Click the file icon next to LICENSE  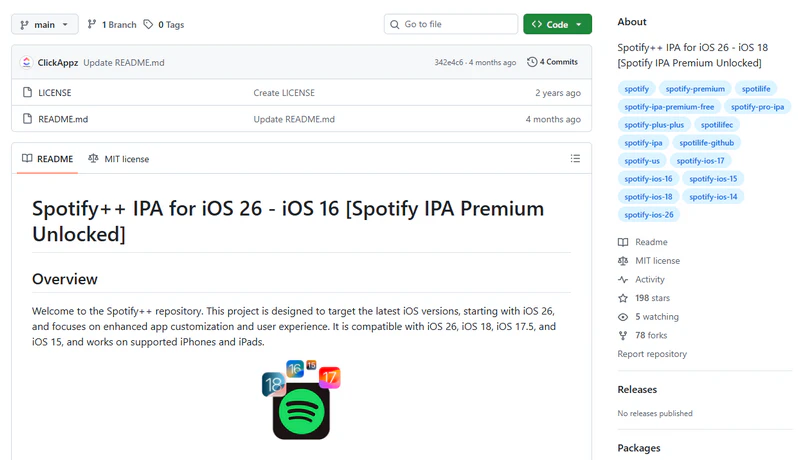[x=27, y=93]
